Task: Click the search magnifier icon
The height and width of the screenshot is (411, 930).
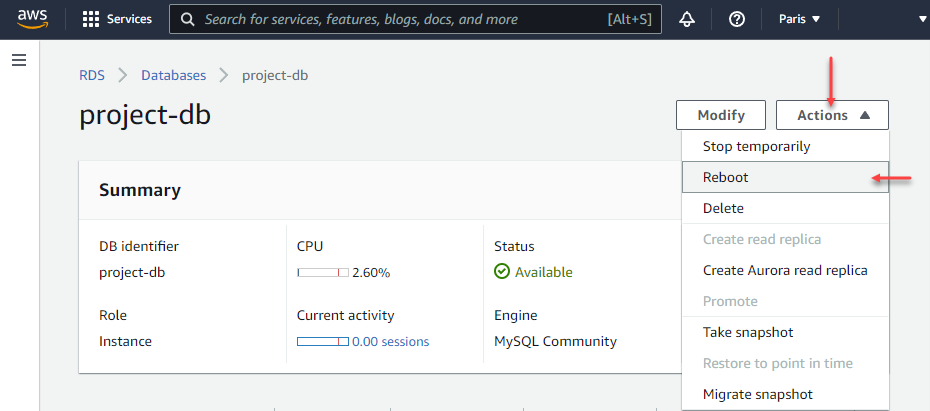Action: [x=187, y=19]
